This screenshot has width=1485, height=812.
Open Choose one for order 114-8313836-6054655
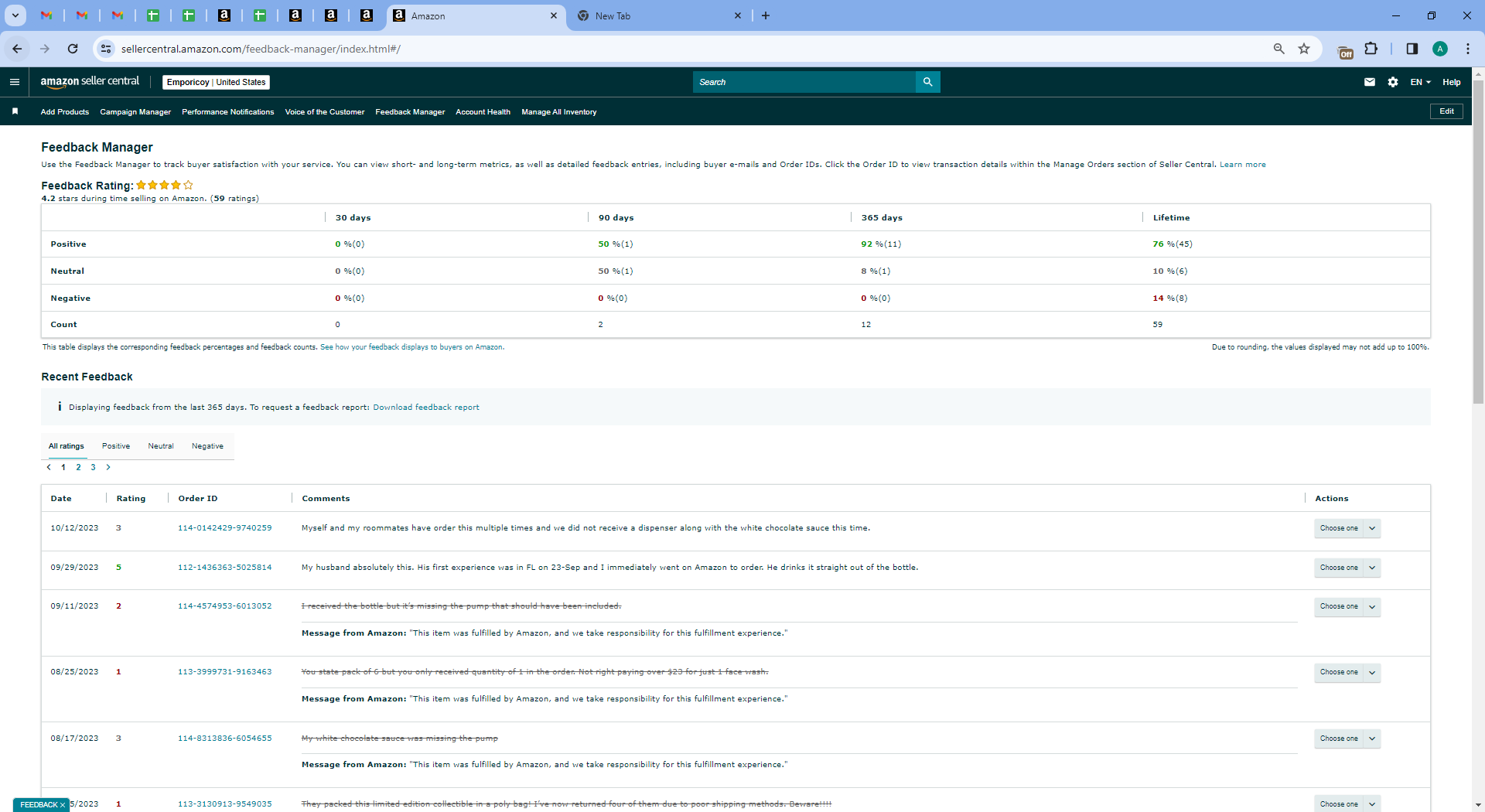point(1347,739)
